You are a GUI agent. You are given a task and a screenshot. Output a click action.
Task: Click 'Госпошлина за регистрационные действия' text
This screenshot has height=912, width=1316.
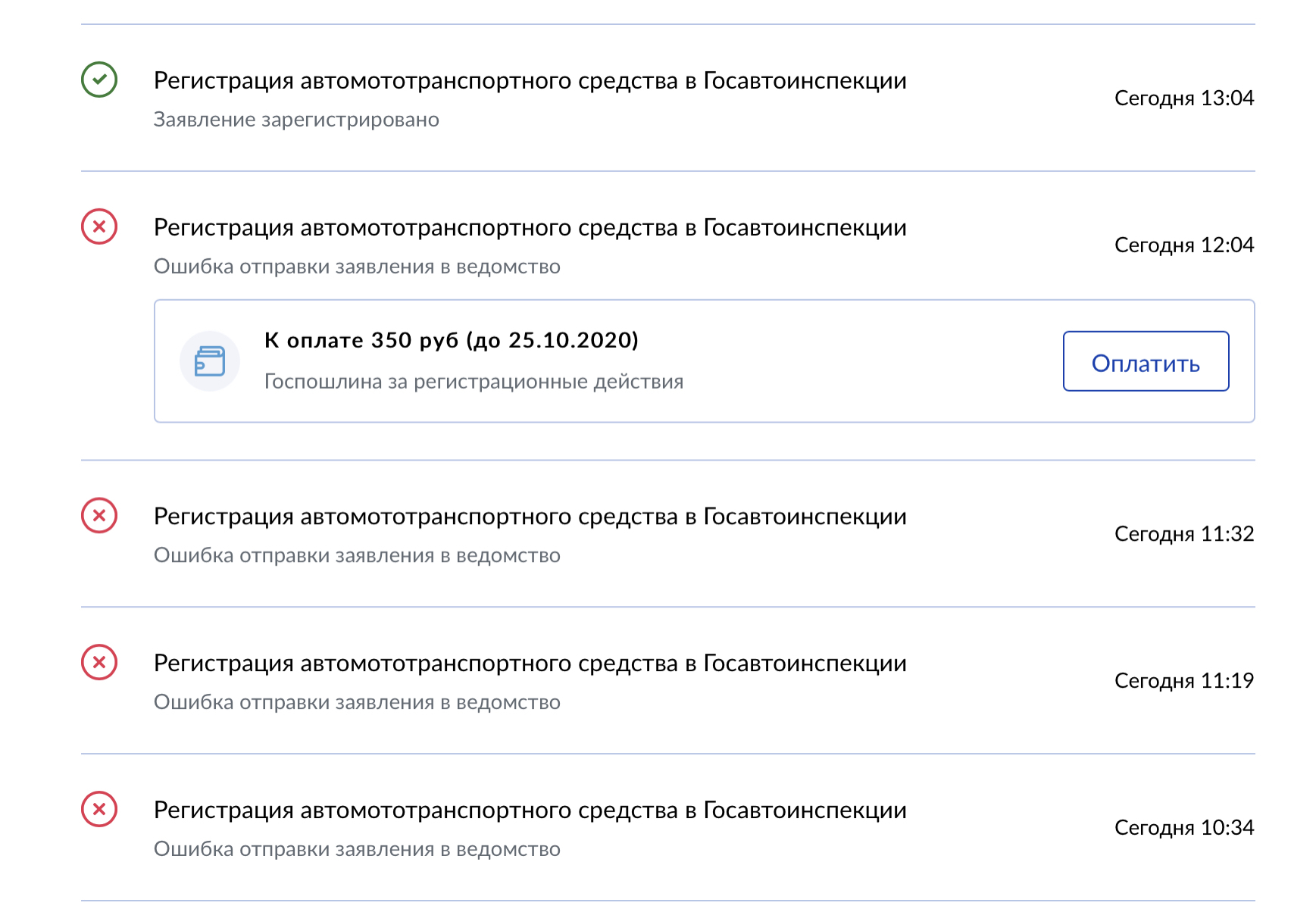coord(474,382)
